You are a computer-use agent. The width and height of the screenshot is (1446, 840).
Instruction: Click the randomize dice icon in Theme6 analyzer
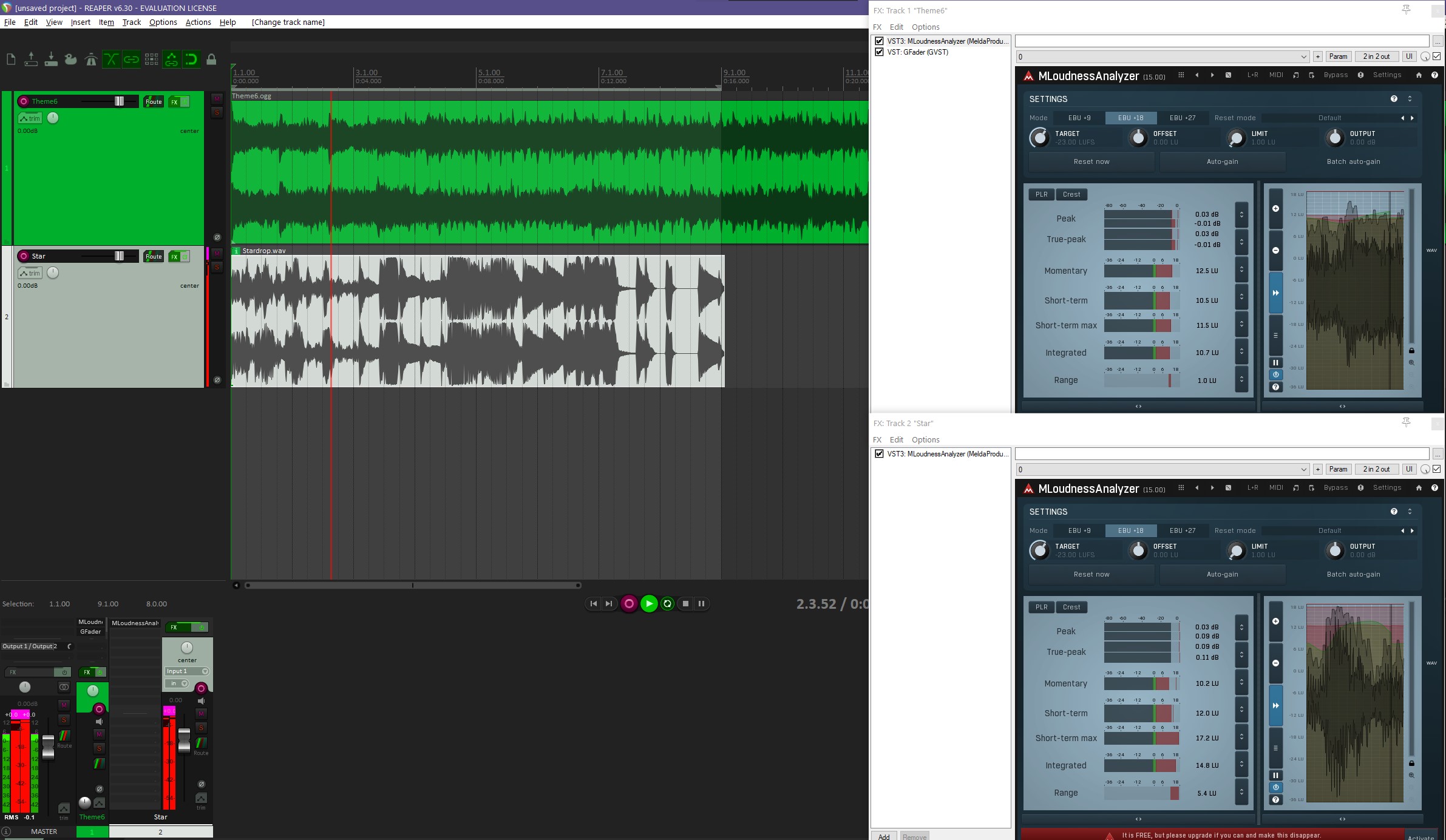(x=1228, y=75)
